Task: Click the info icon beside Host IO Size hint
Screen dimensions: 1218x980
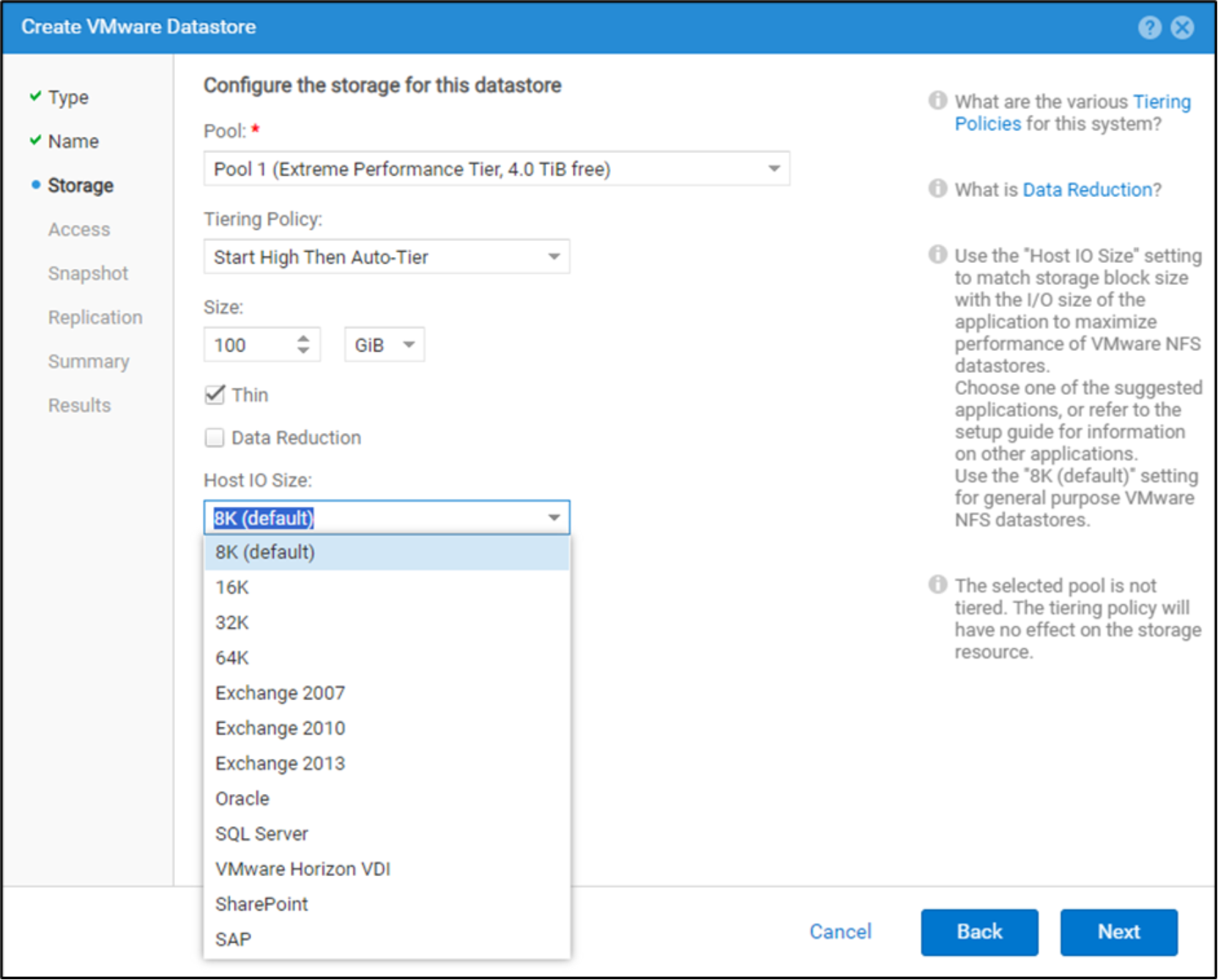Action: click(937, 254)
